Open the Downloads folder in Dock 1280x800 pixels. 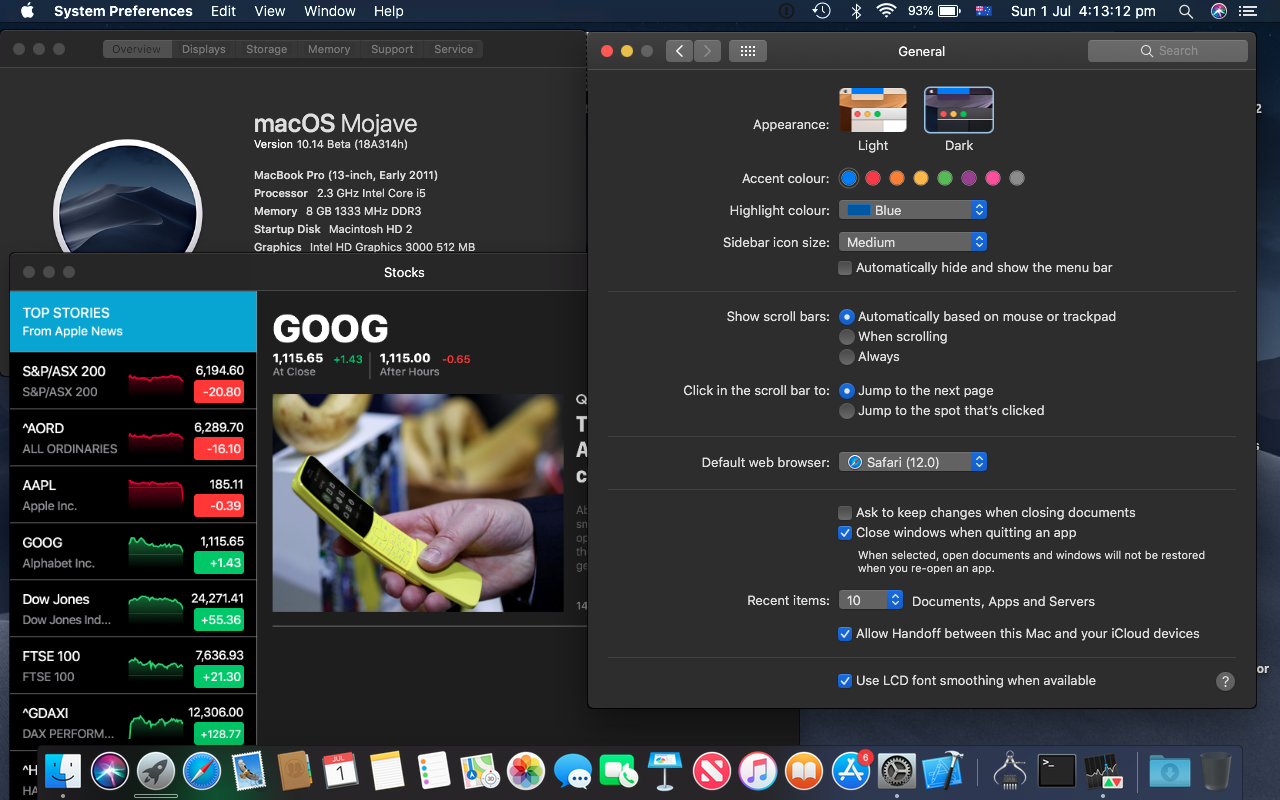(1169, 771)
